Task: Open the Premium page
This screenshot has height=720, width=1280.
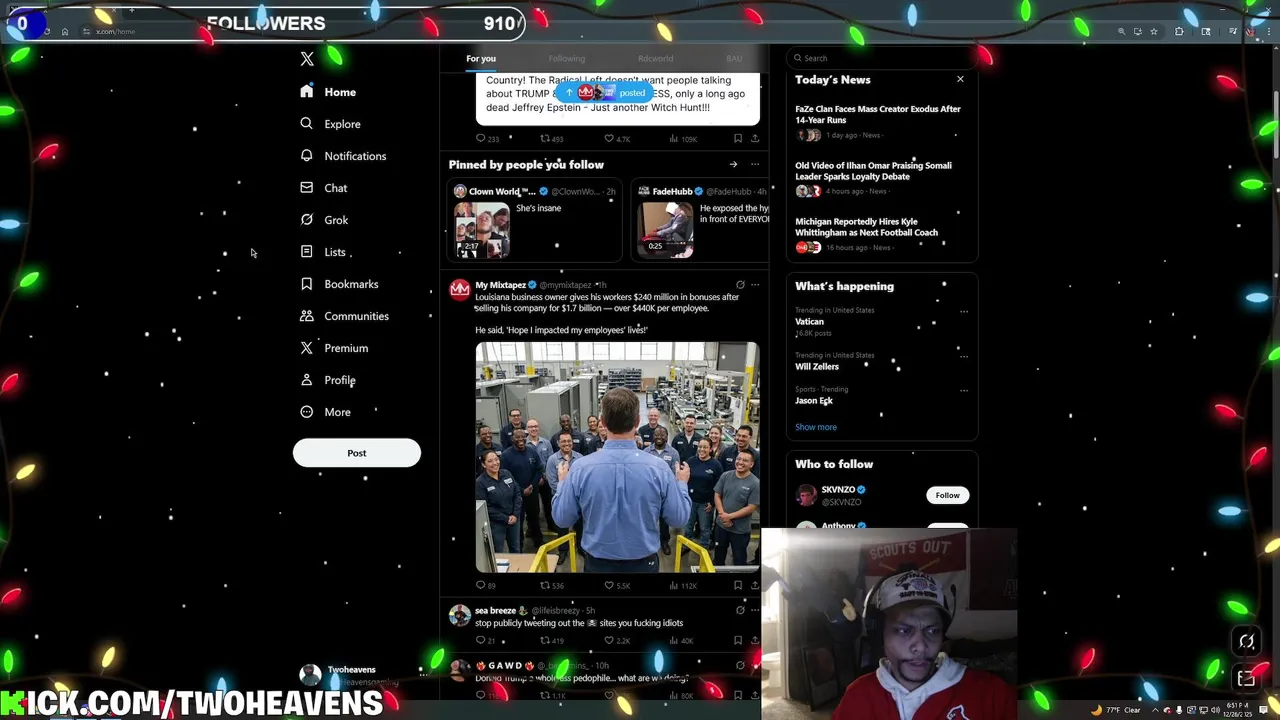Action: point(334,348)
